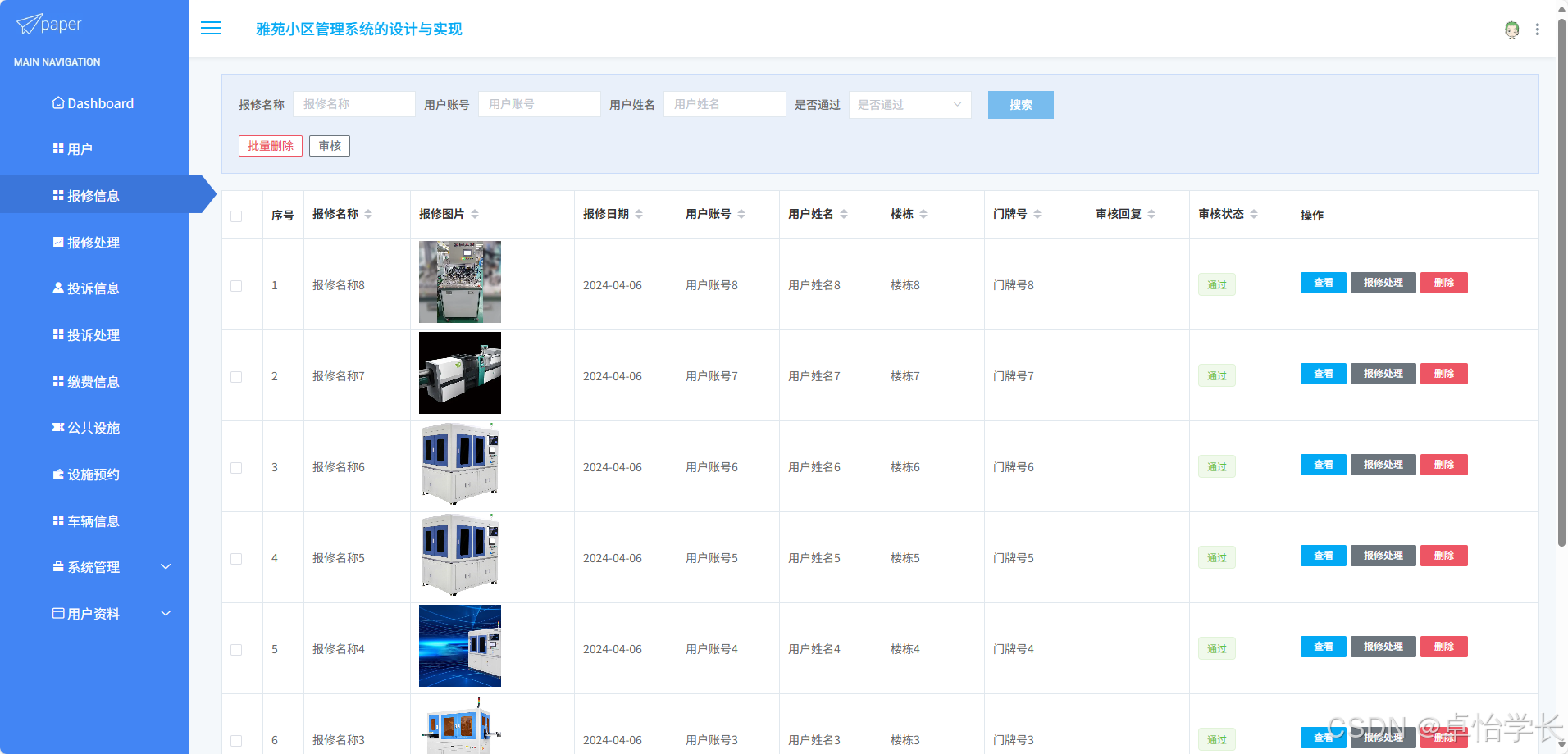The width and height of the screenshot is (1568, 754).
Task: Go to 报修处理 in sidebar
Action: click(x=94, y=243)
